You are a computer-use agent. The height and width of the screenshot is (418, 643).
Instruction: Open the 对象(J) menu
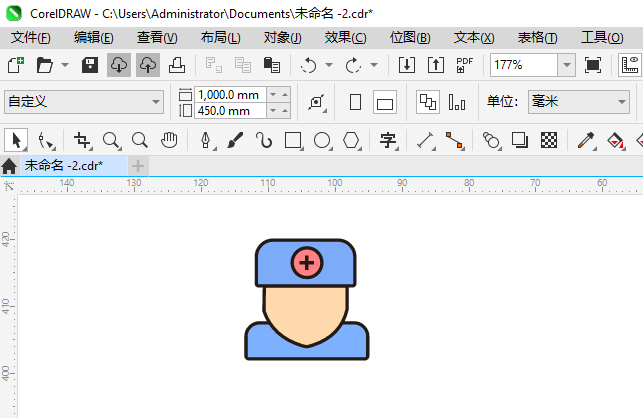(x=283, y=38)
